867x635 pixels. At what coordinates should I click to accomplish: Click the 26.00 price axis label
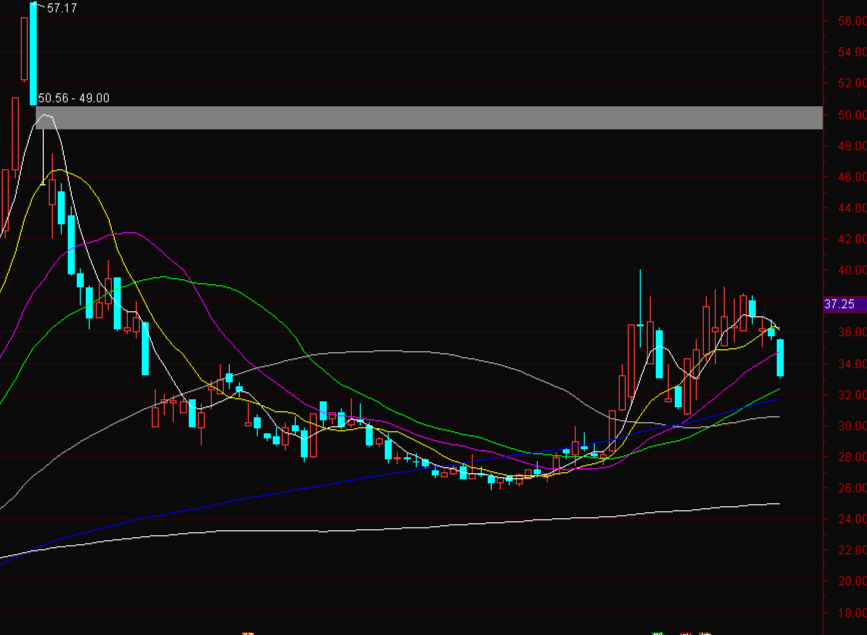point(852,488)
